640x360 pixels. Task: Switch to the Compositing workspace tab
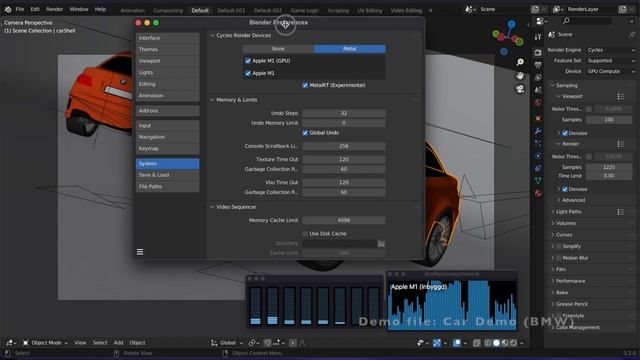168,10
